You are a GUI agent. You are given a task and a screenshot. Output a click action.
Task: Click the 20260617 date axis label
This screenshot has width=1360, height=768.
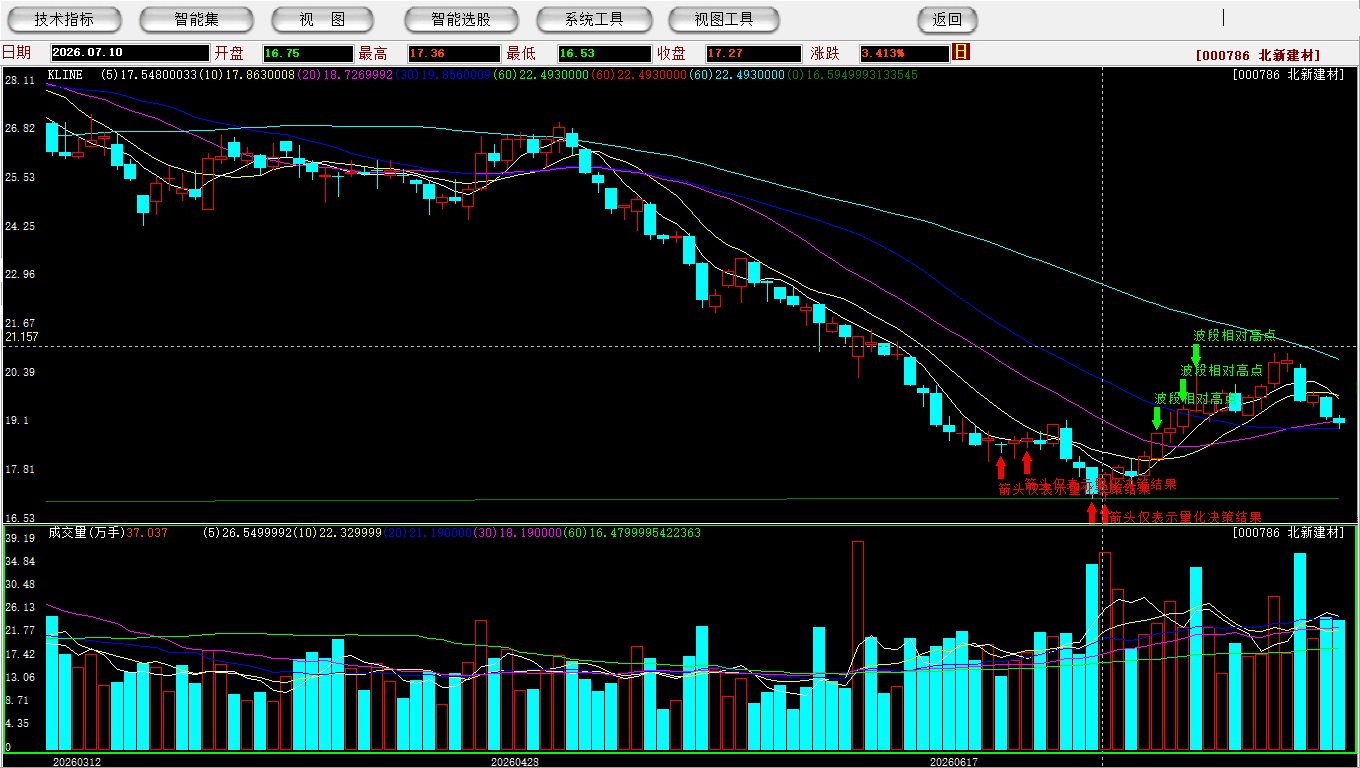(953, 762)
